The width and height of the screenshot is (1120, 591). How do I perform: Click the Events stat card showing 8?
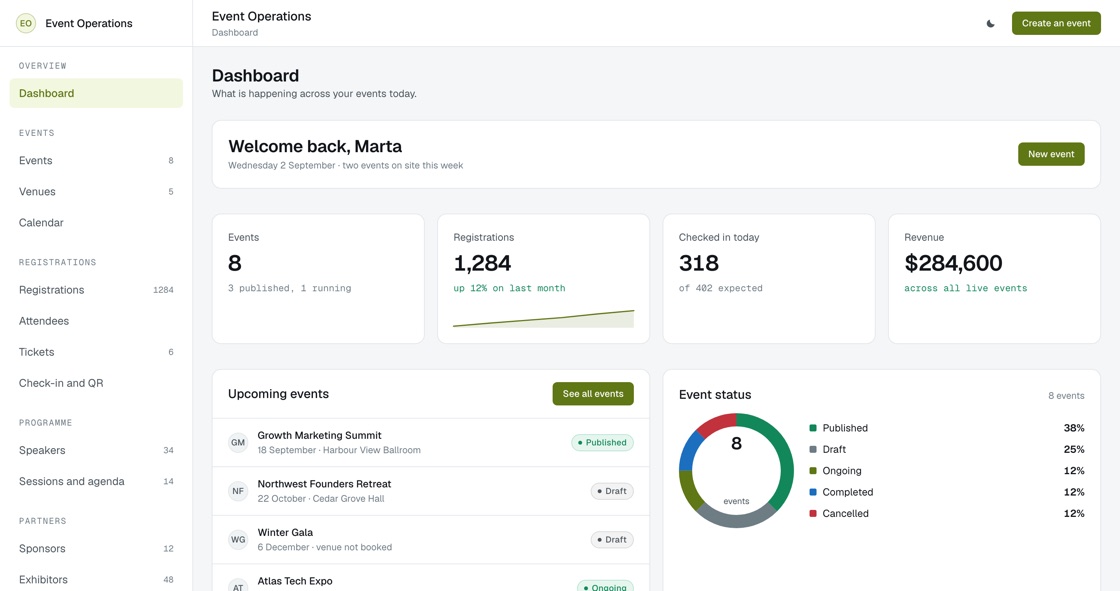(x=318, y=279)
